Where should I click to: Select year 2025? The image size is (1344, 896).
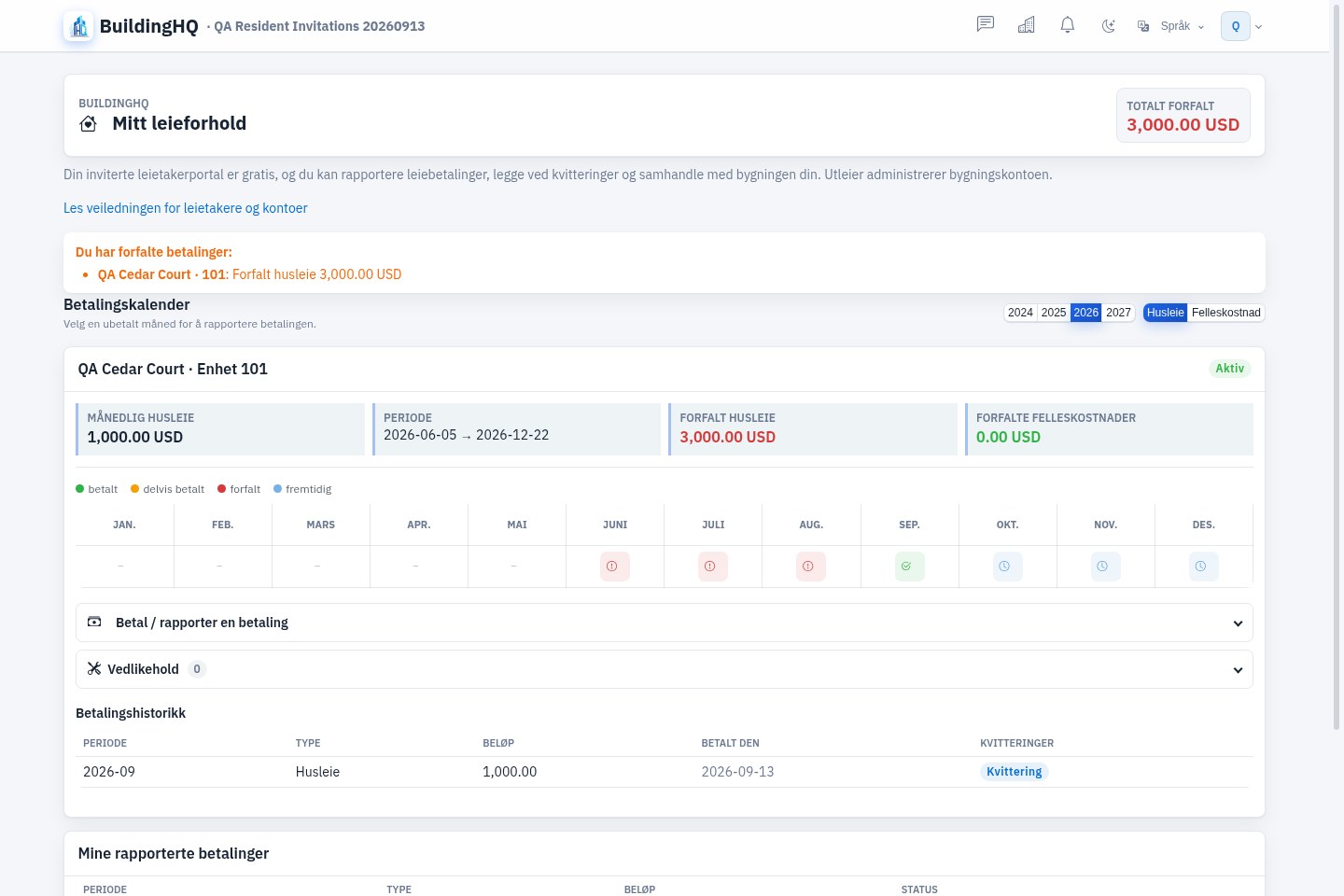(x=1054, y=313)
